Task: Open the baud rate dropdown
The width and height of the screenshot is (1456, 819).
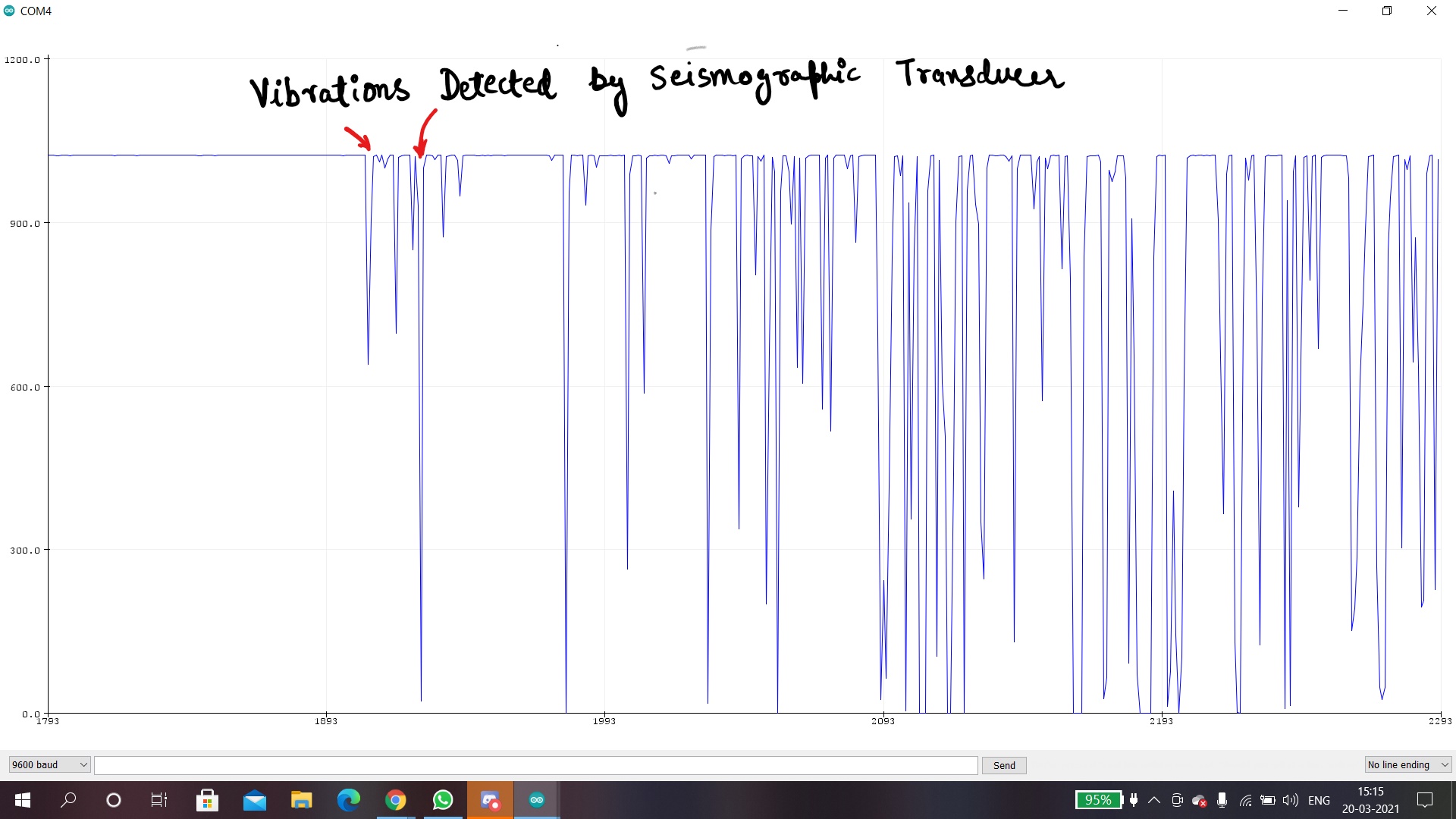Action: click(49, 764)
